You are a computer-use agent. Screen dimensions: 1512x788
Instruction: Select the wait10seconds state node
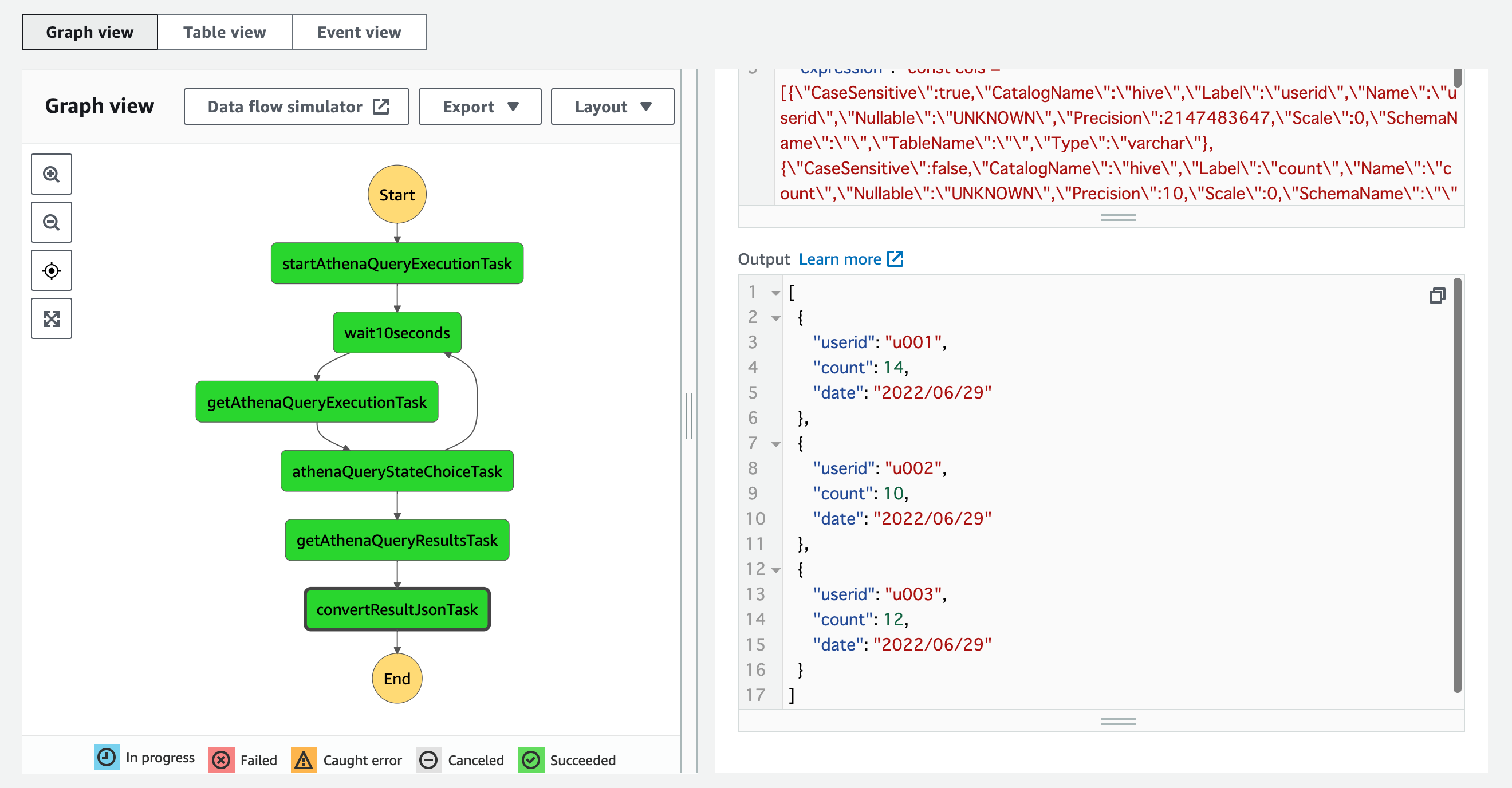click(x=397, y=333)
